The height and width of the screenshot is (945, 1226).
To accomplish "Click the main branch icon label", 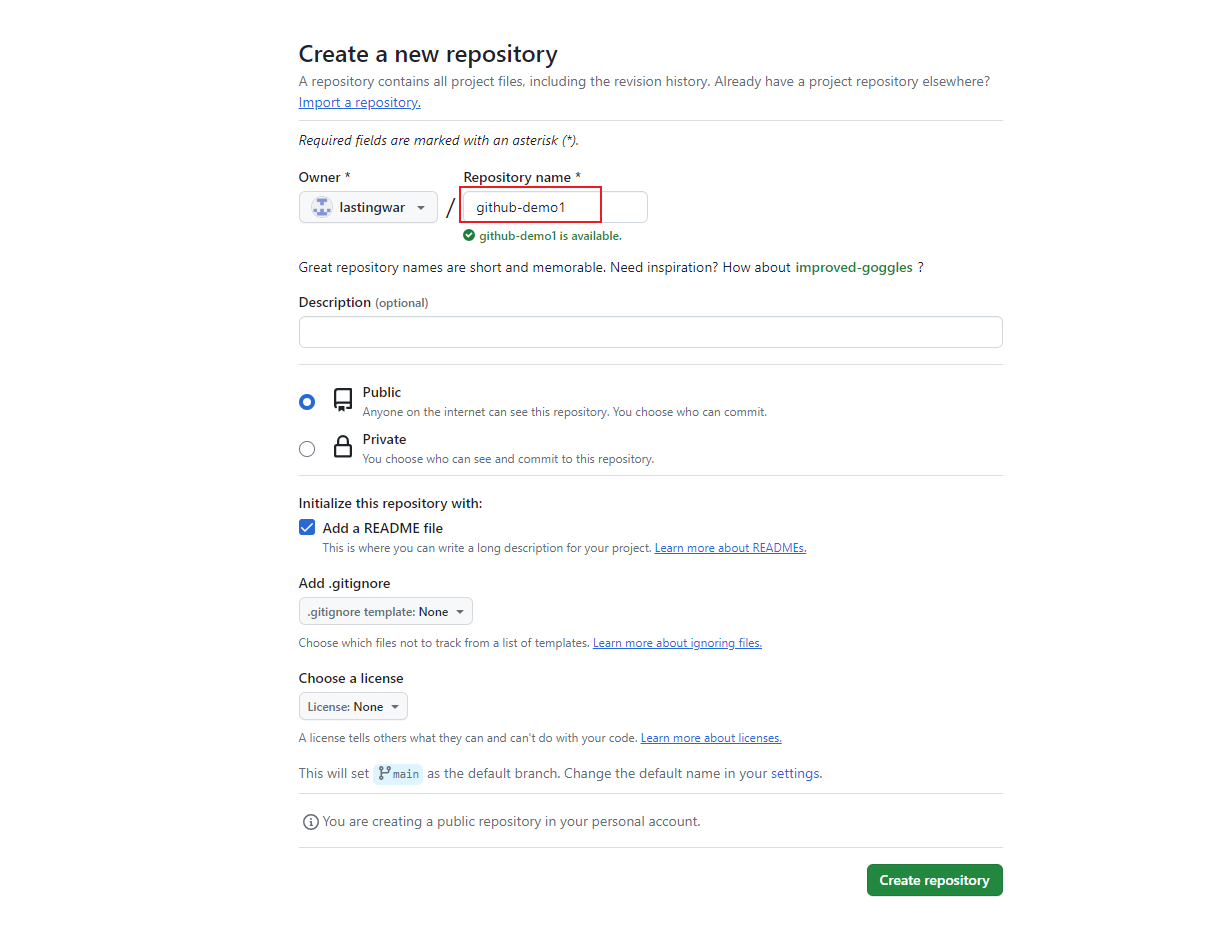I will point(398,773).
